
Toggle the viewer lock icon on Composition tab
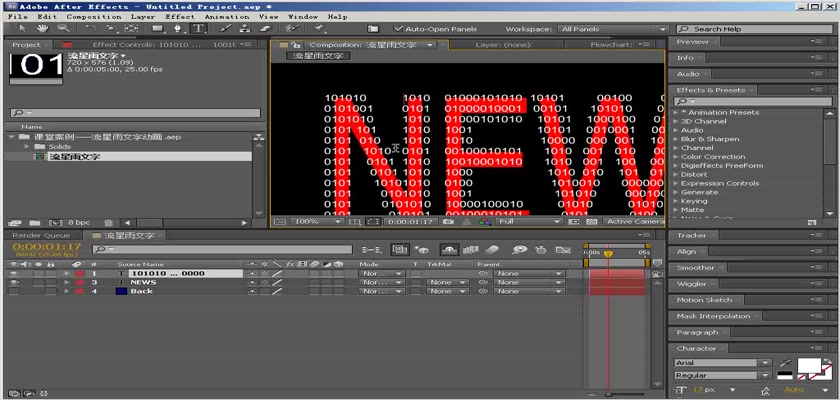click(295, 45)
